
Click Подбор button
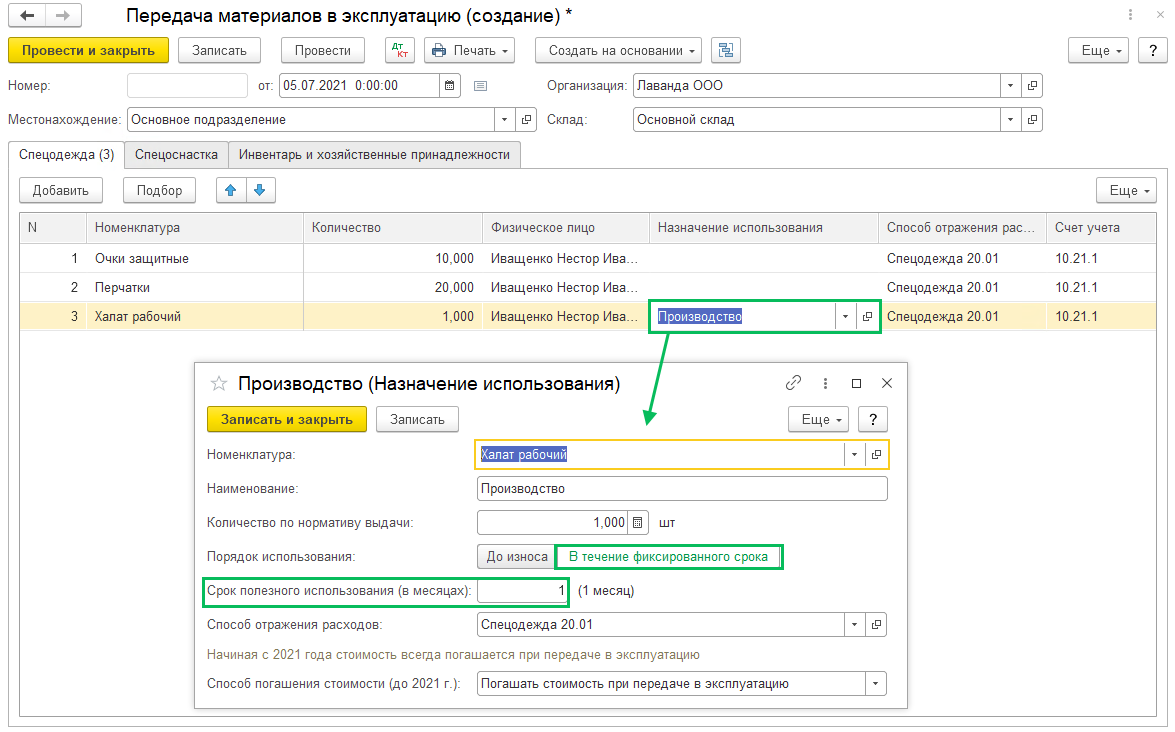(x=159, y=190)
